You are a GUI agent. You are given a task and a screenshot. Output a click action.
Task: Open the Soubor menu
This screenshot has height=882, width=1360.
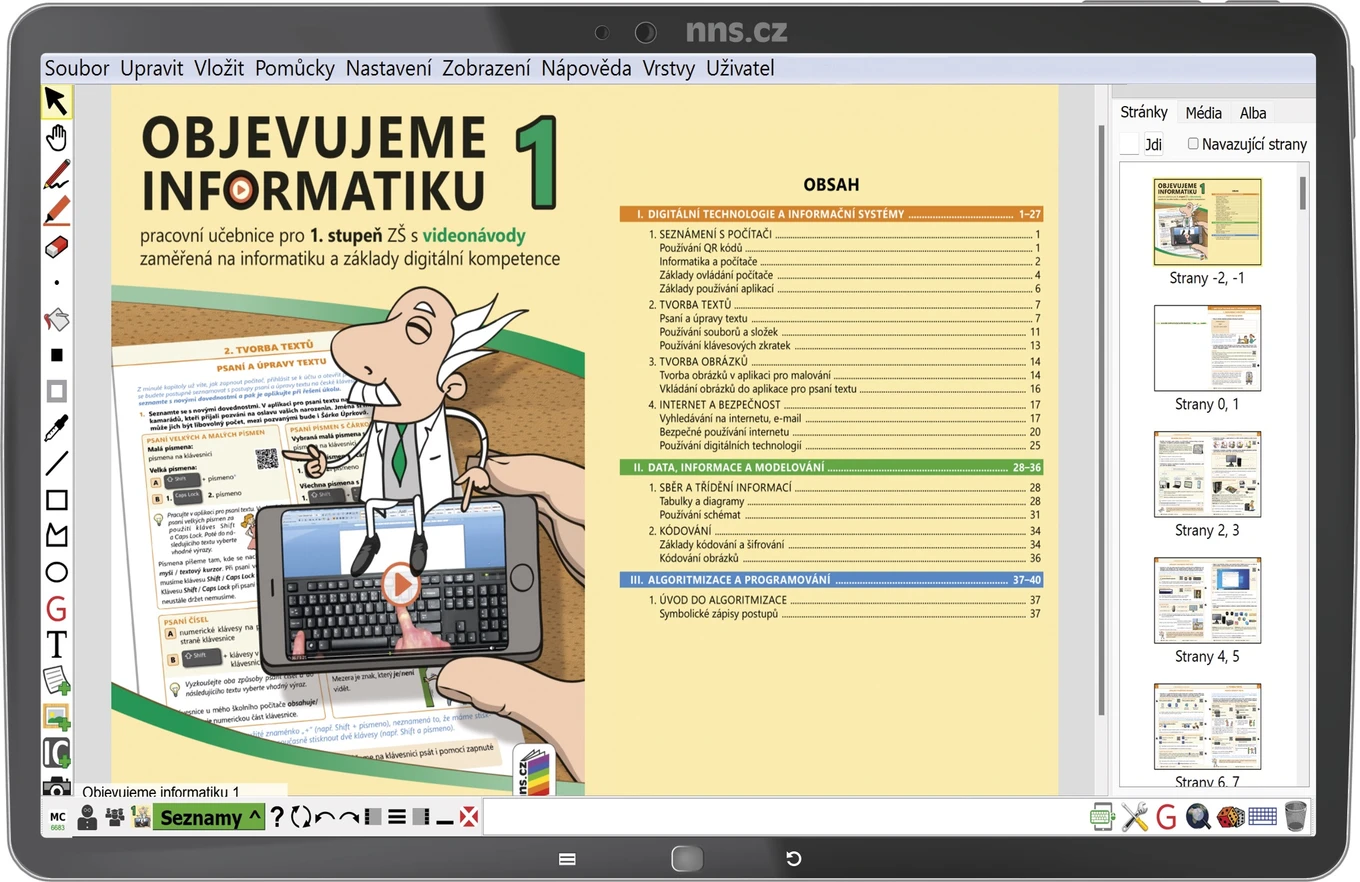(x=77, y=68)
